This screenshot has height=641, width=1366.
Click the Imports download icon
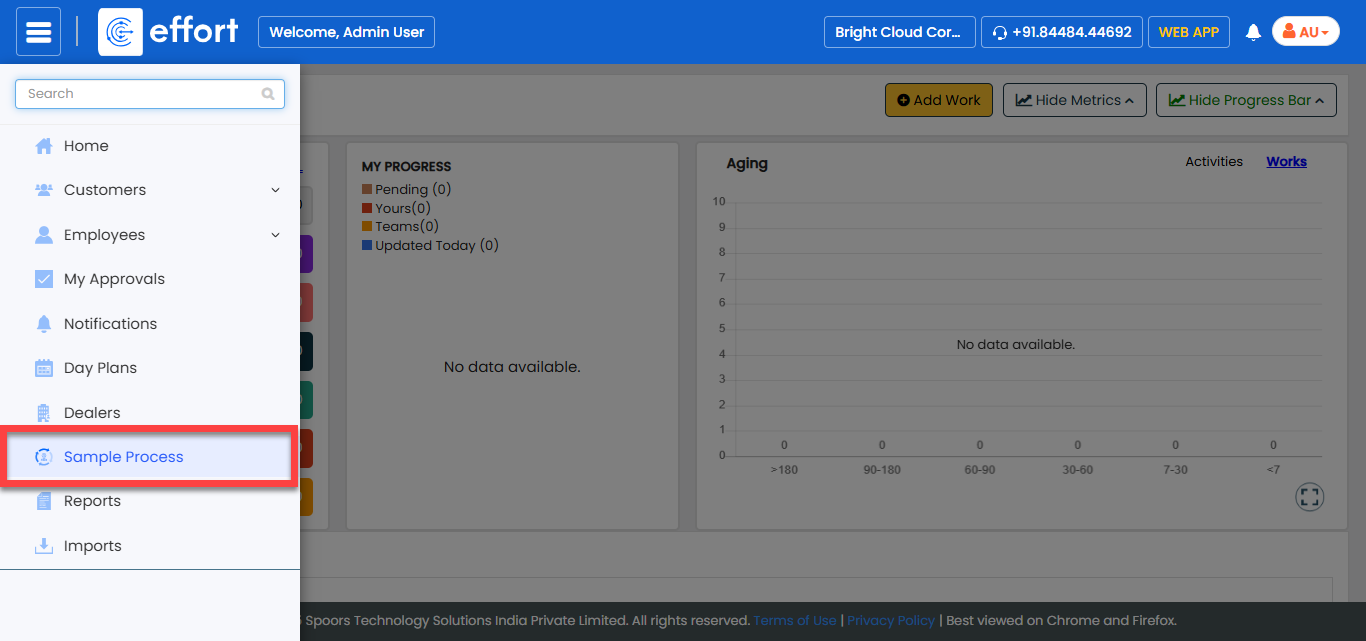[x=44, y=546]
